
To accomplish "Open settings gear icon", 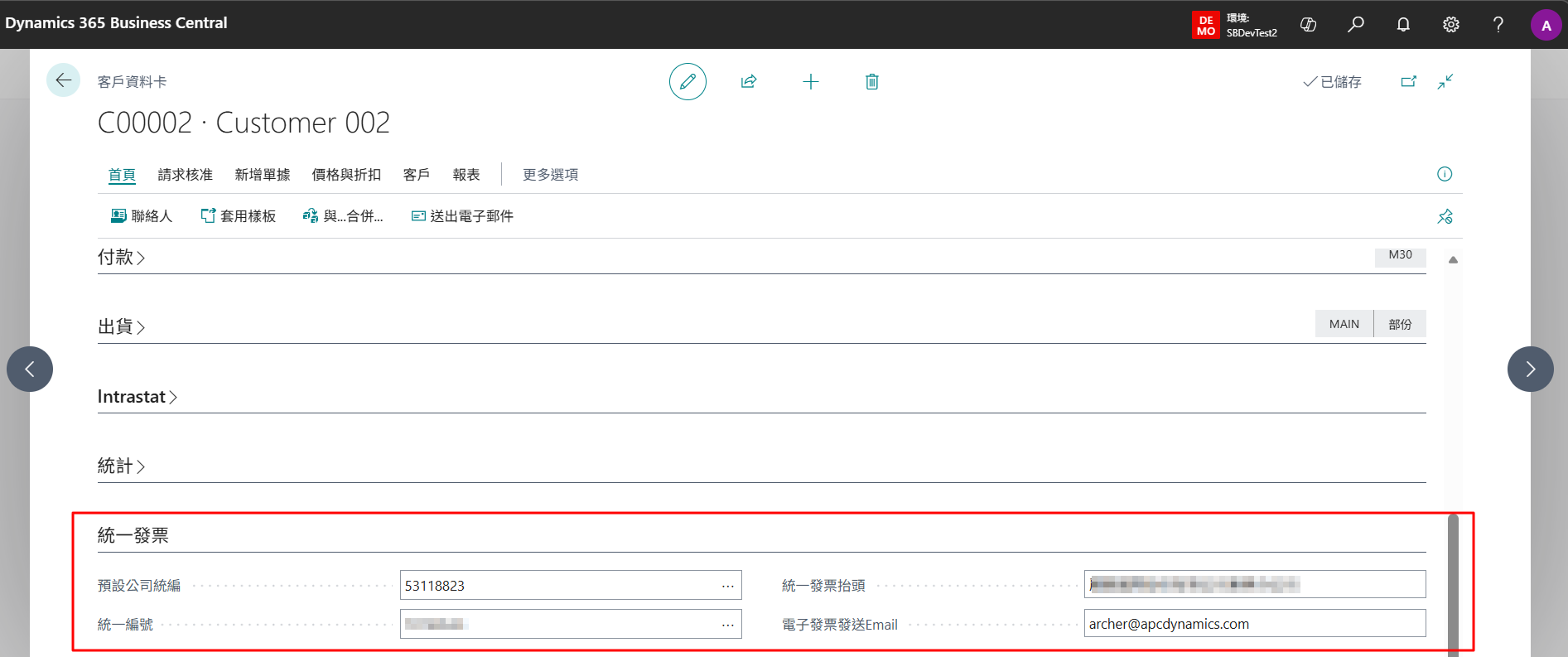I will pos(1451,25).
